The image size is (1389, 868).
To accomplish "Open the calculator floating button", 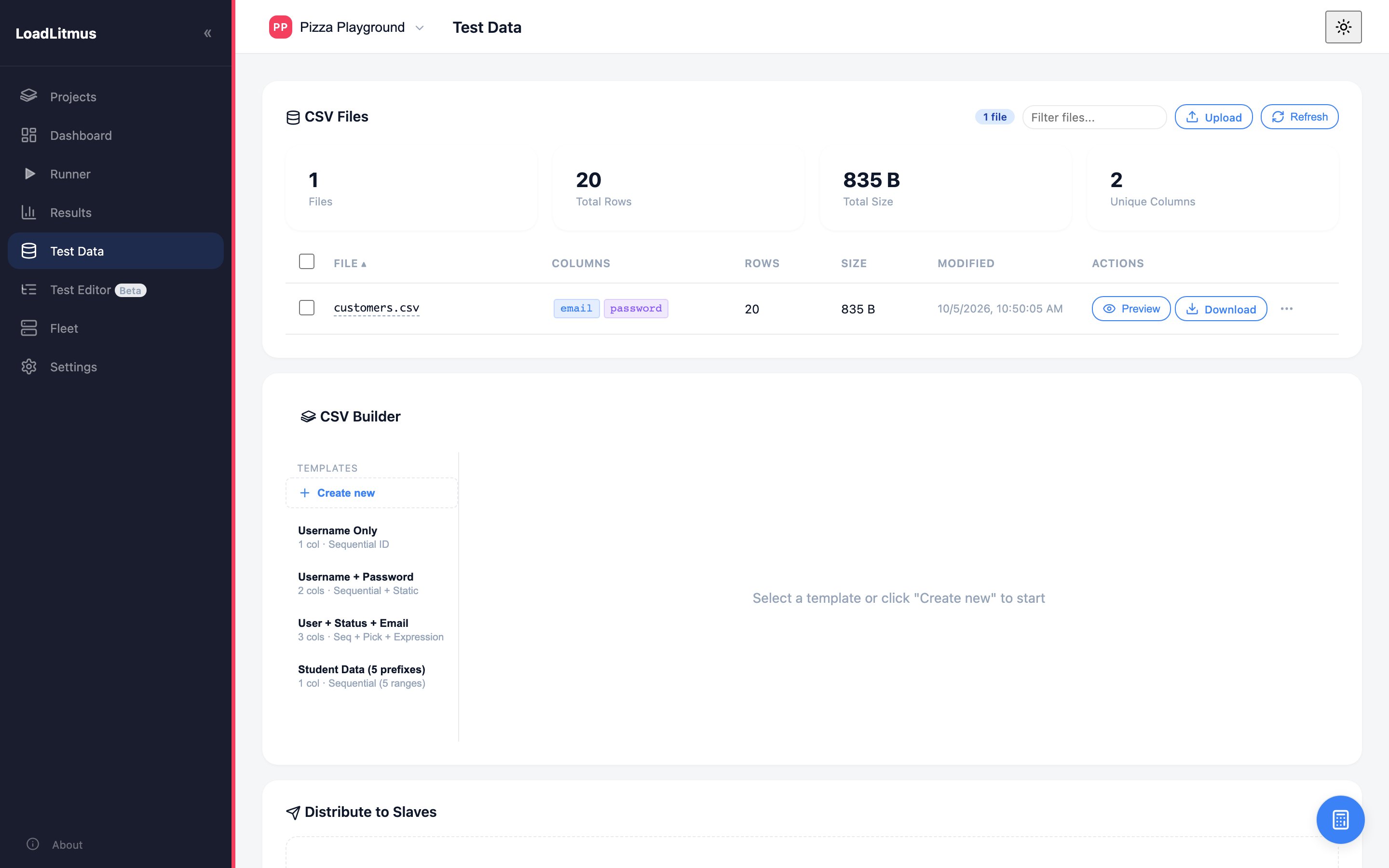I will click(x=1340, y=819).
